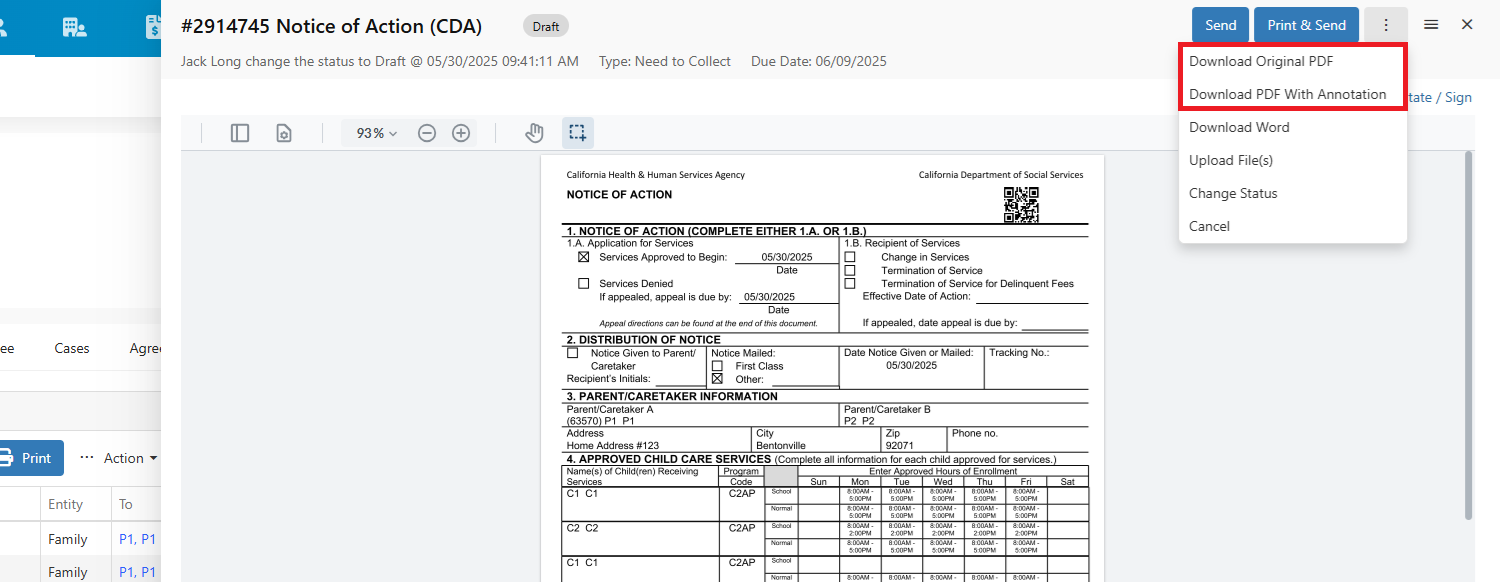Check Termination of Service for Delinquent Fees
The width and height of the screenshot is (1500, 582).
coord(850,283)
